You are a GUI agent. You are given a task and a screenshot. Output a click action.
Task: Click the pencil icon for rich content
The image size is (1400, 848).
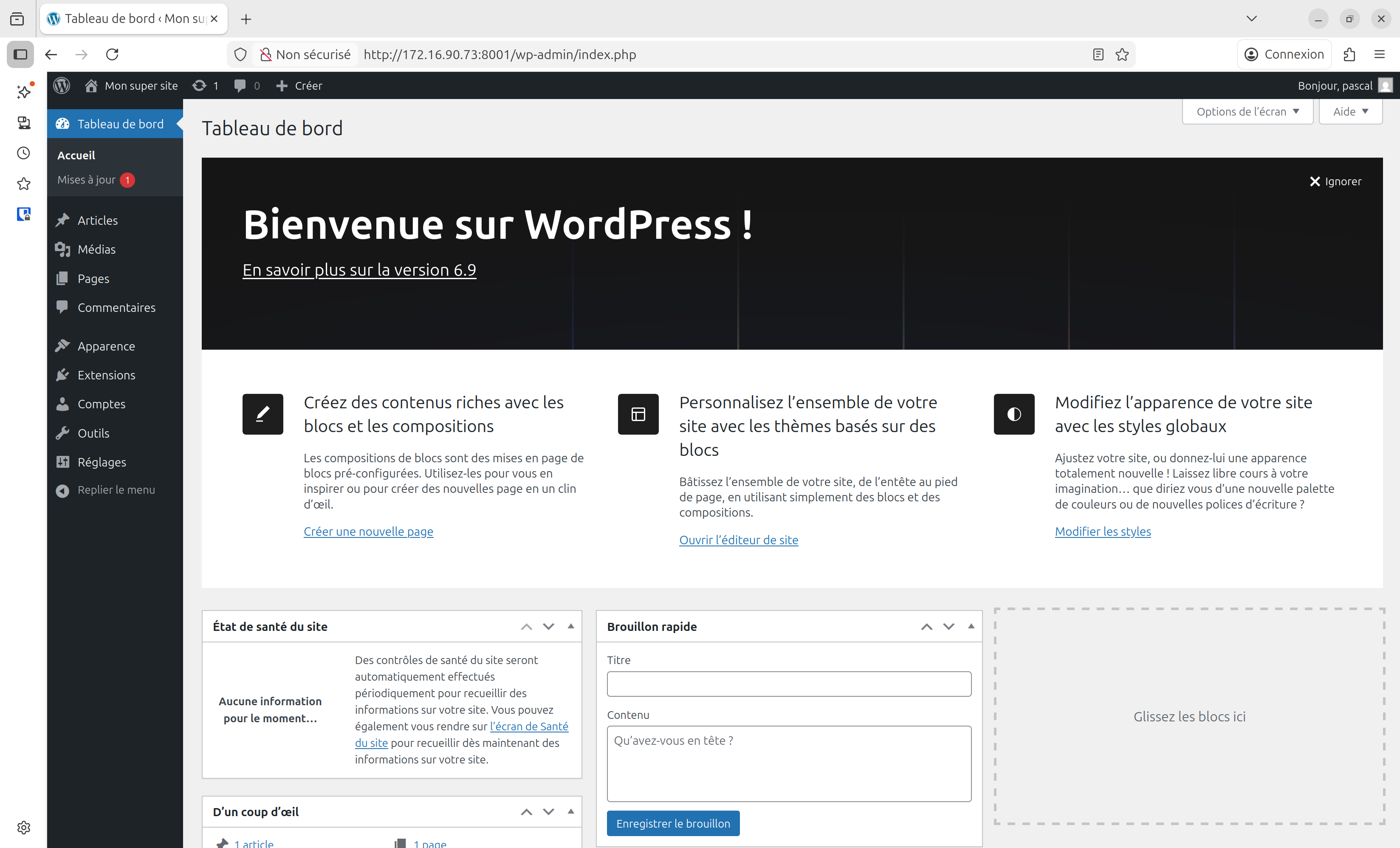[x=262, y=414]
